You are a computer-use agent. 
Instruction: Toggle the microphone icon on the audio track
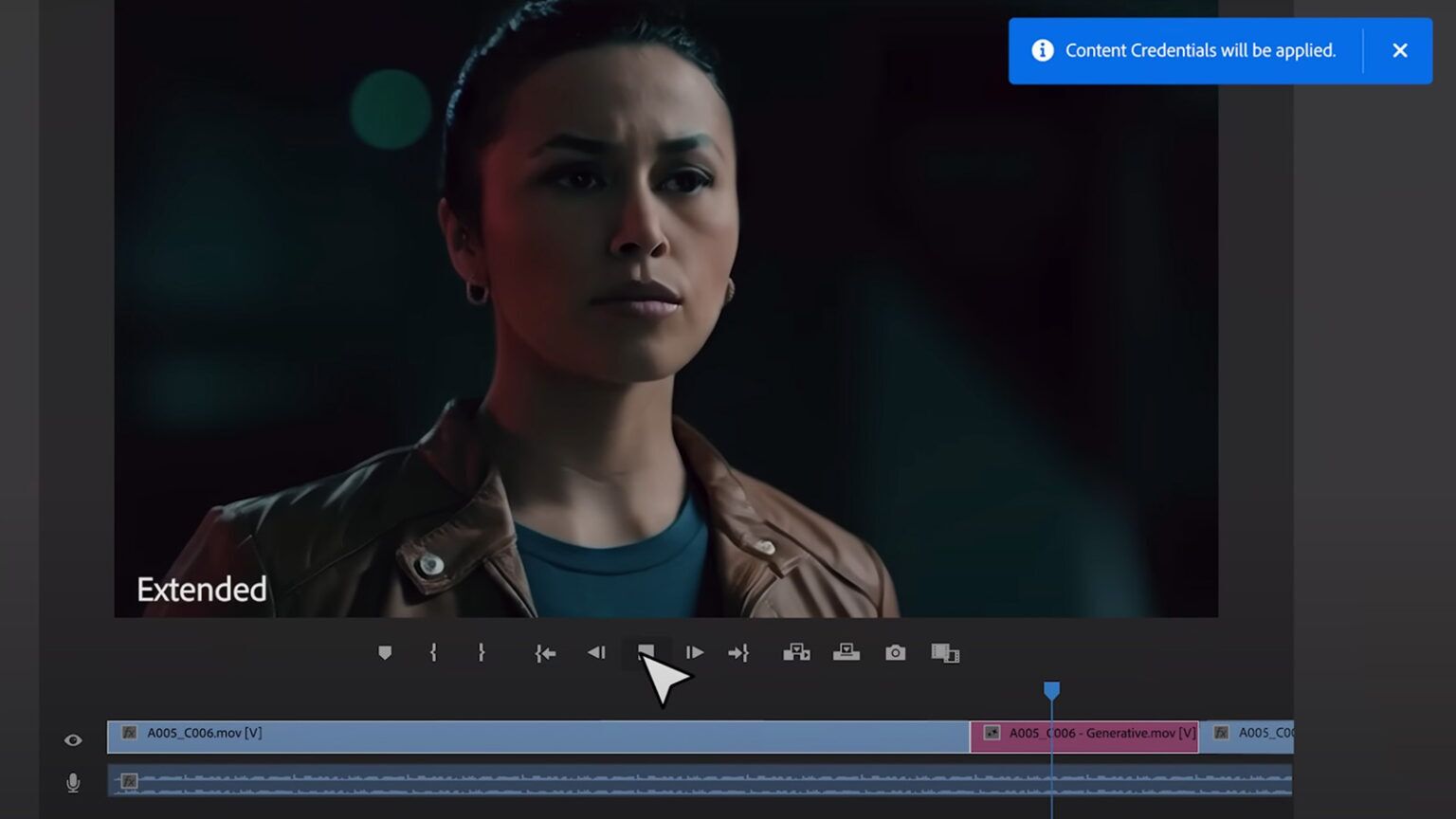click(x=73, y=783)
